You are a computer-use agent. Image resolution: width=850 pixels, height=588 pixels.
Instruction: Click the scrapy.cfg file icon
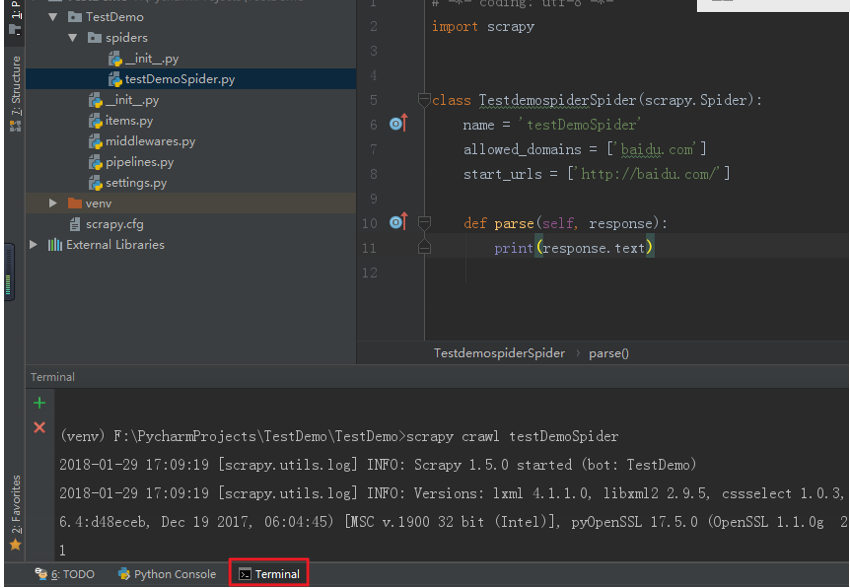click(x=75, y=224)
